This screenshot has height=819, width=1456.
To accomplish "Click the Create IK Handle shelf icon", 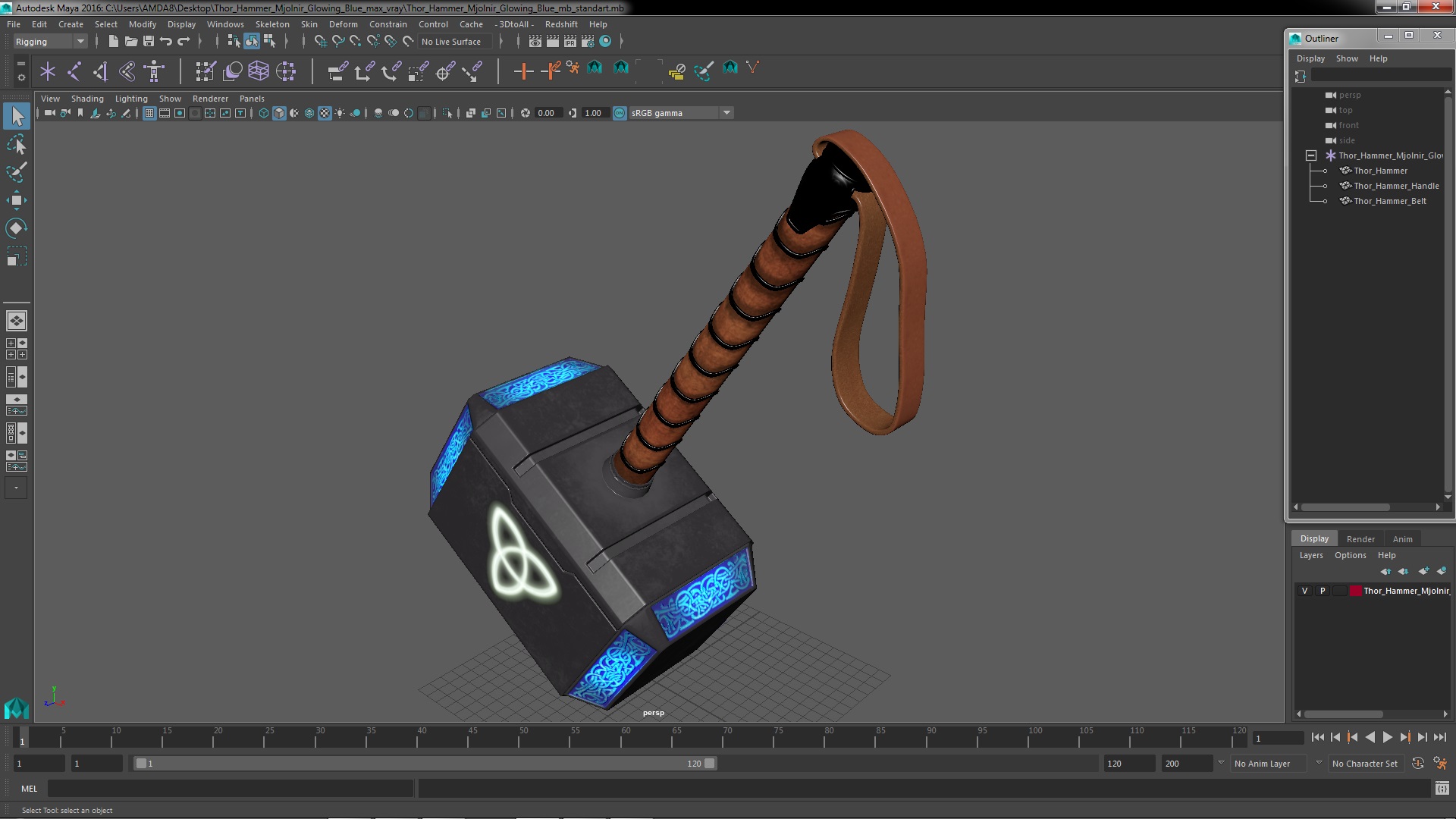I will (100, 71).
